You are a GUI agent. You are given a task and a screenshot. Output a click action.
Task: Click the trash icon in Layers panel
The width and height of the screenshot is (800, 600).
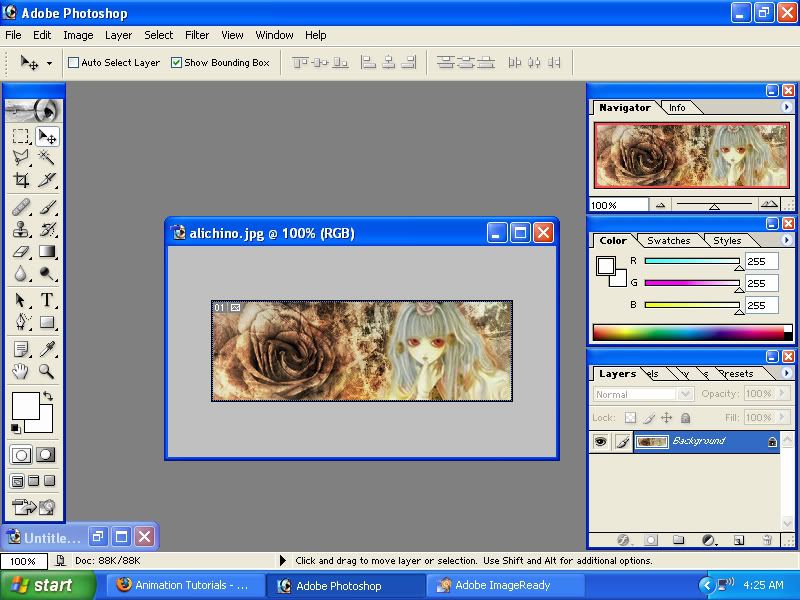click(766, 540)
